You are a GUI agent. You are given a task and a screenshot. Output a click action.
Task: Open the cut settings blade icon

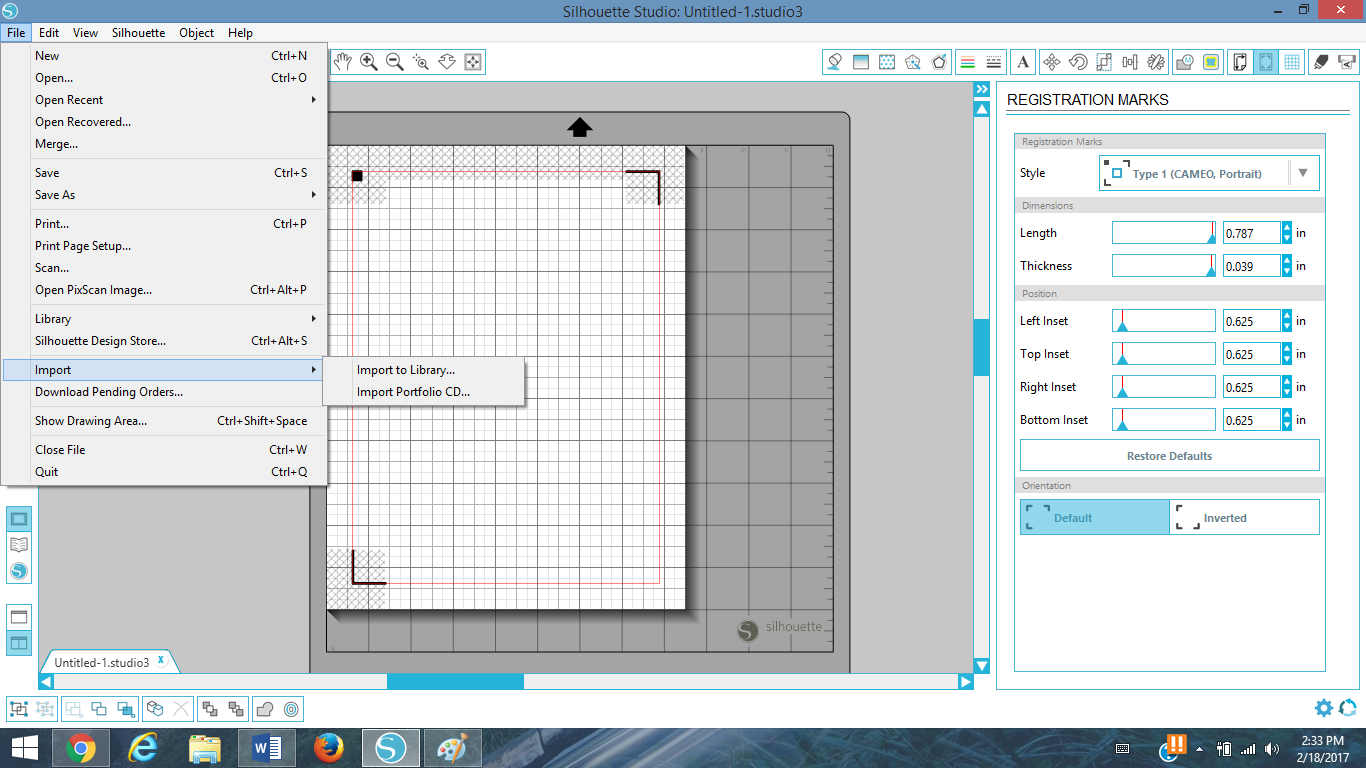pyautogui.click(x=1321, y=62)
